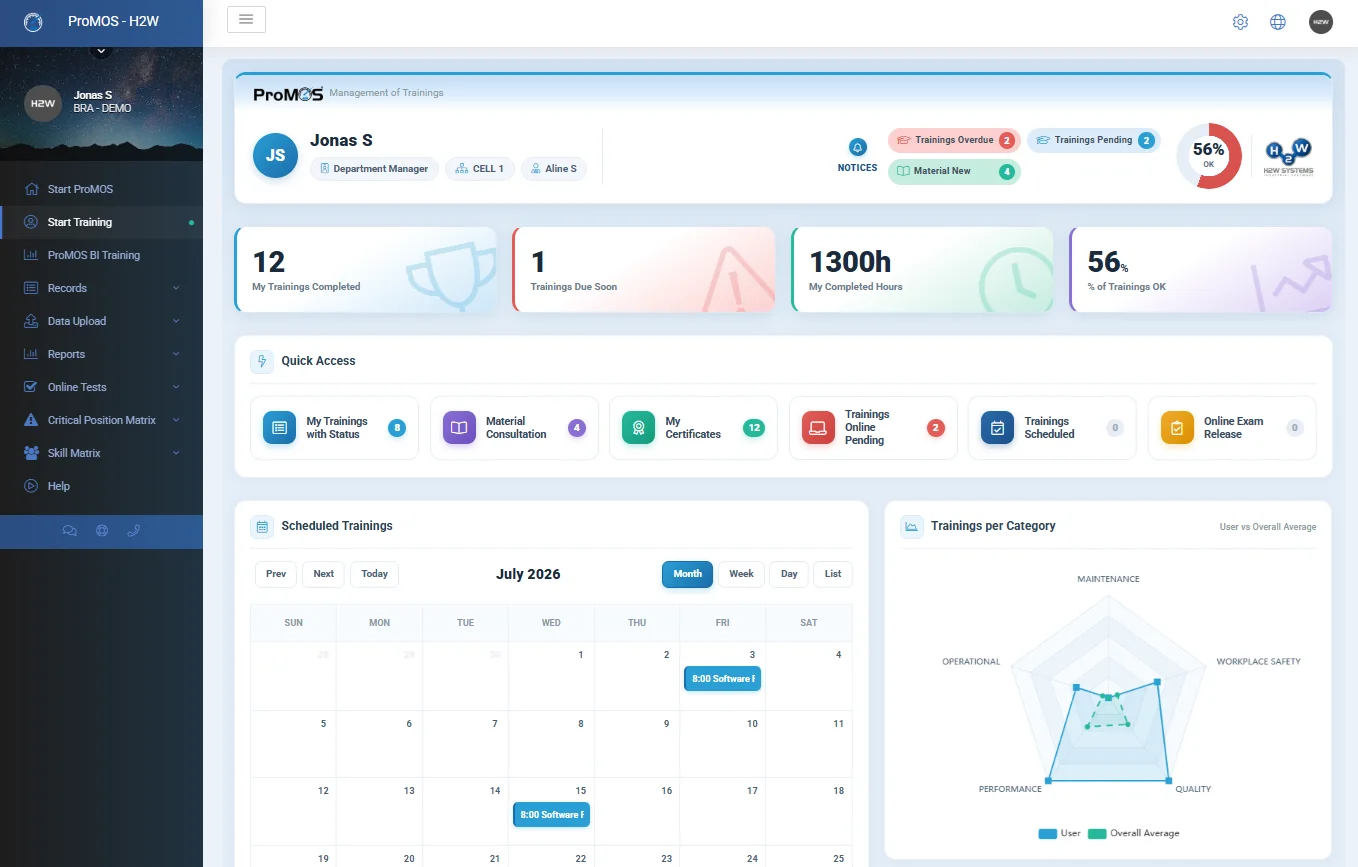Open Help in sidebar
Viewport: 1358px width, 867px height.
pyautogui.click(x=101, y=486)
